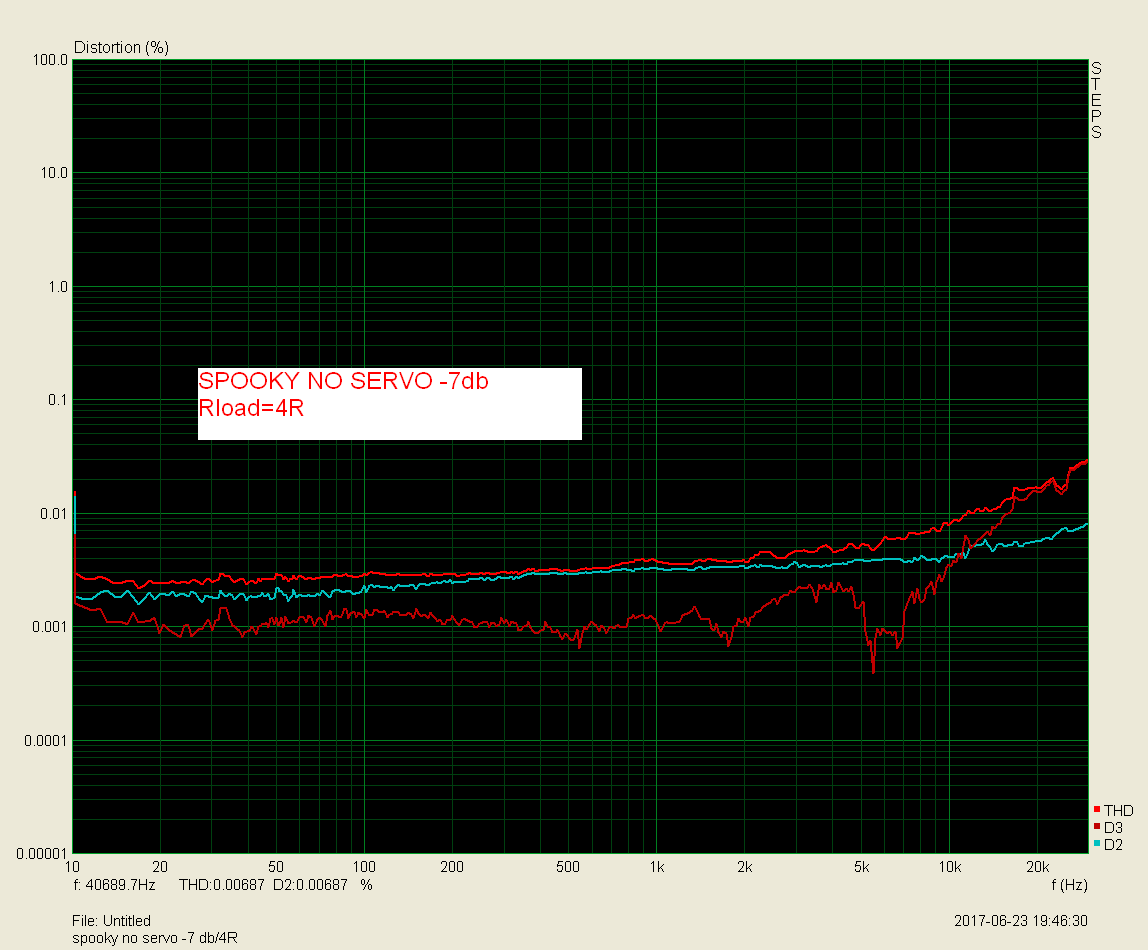Click the 50 frequency tick label
This screenshot has height=950, width=1148.
pyautogui.click(x=275, y=867)
